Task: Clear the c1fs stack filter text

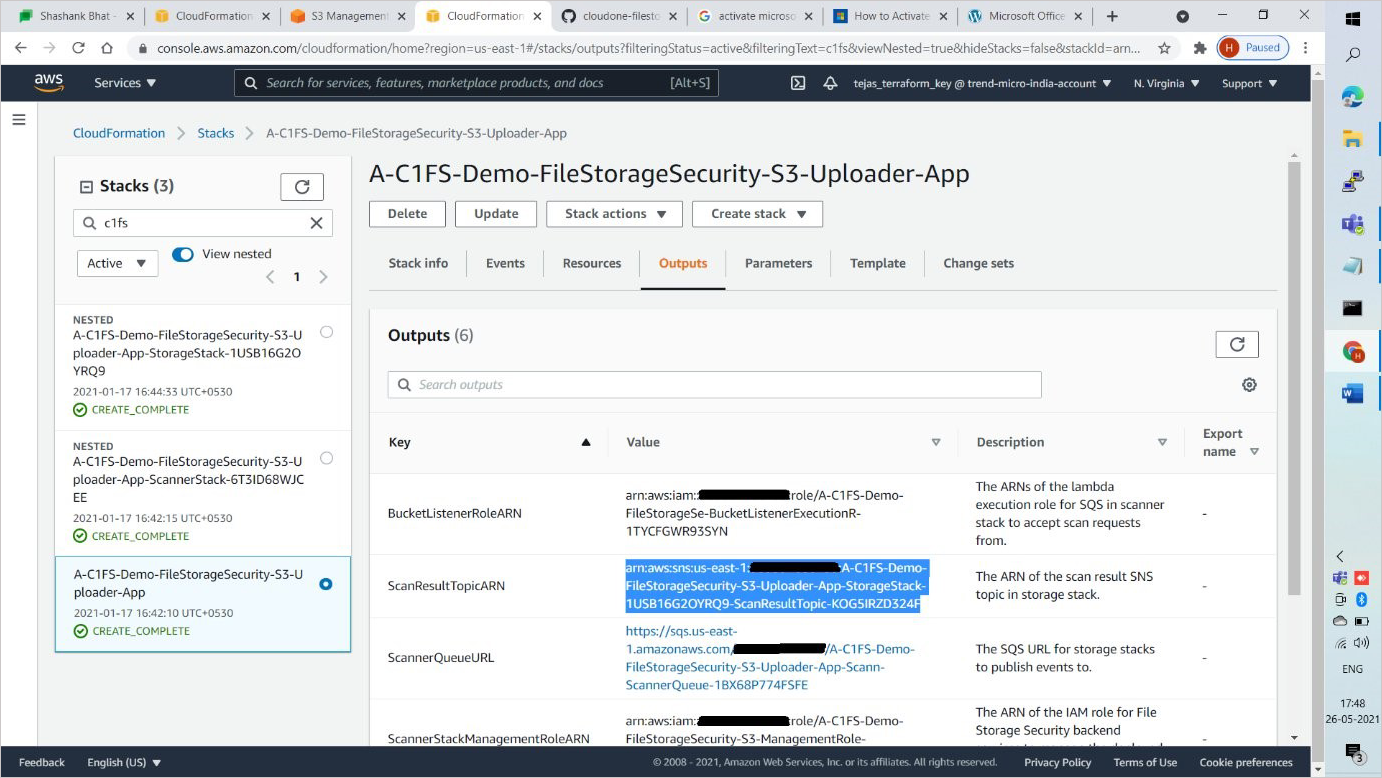Action: [316, 223]
